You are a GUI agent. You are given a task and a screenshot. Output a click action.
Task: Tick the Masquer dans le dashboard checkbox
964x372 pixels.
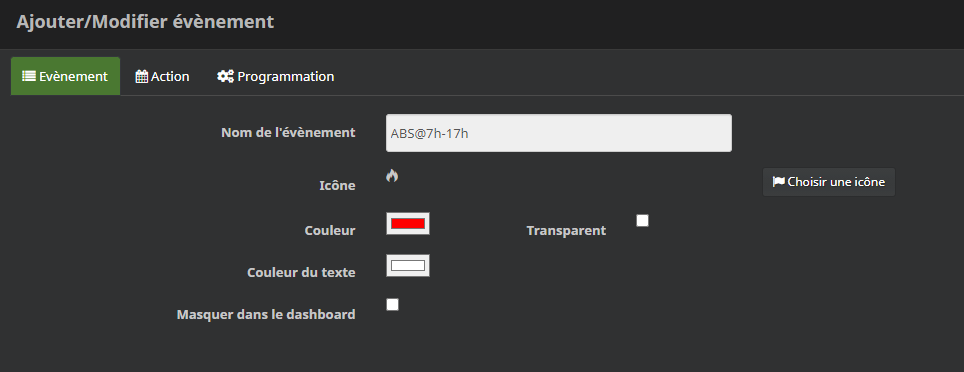click(392, 305)
